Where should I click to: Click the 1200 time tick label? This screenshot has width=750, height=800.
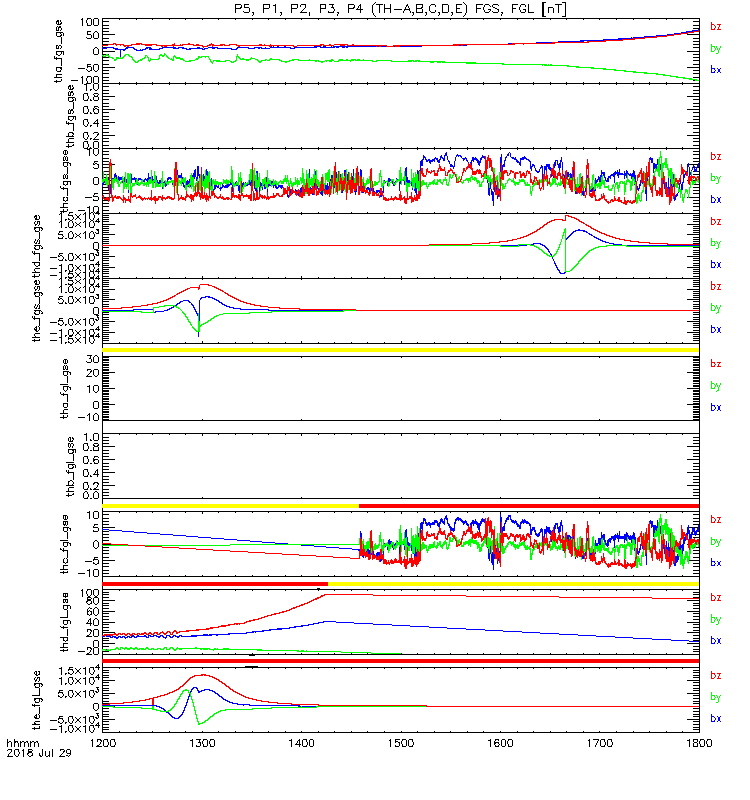pyautogui.click(x=103, y=743)
